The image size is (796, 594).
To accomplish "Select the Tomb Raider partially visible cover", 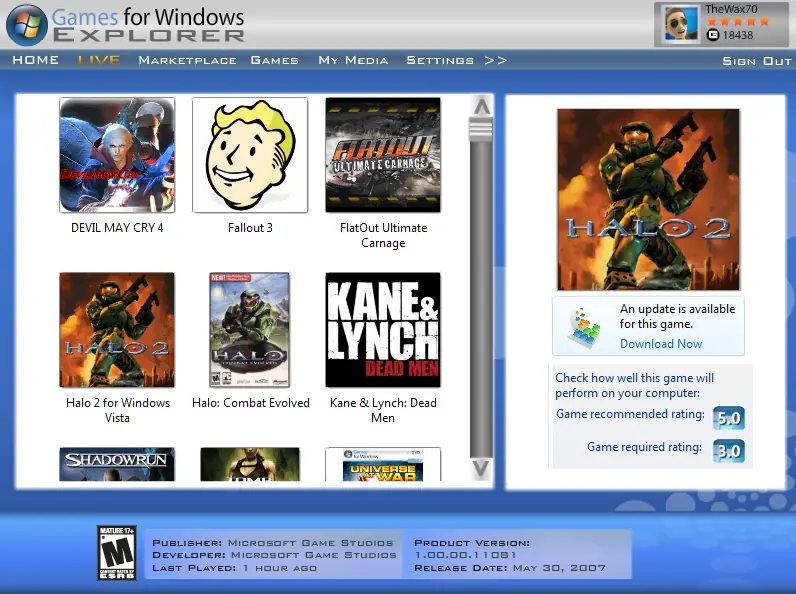I will [250, 464].
